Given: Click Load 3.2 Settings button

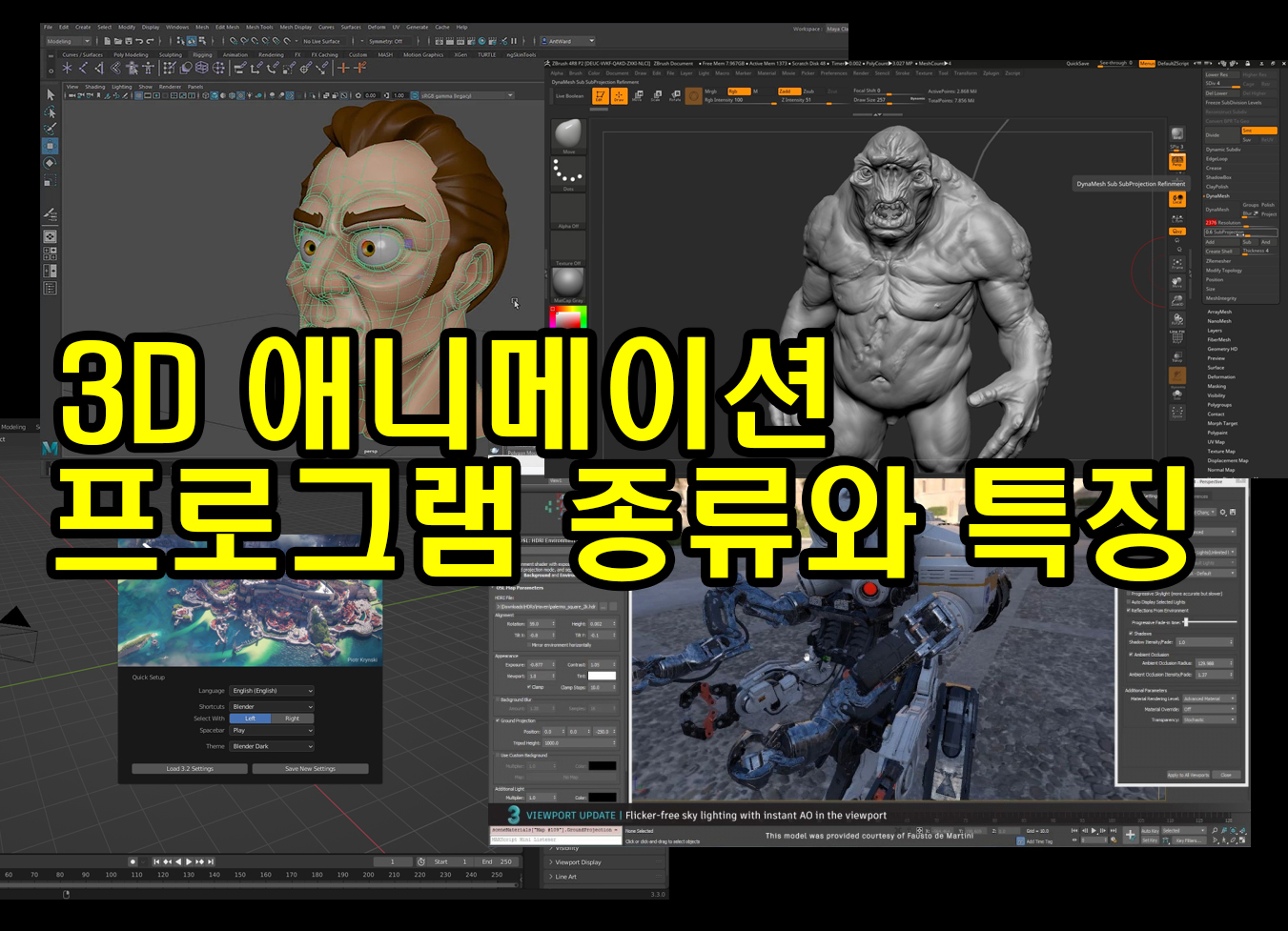Looking at the screenshot, I should [190, 768].
